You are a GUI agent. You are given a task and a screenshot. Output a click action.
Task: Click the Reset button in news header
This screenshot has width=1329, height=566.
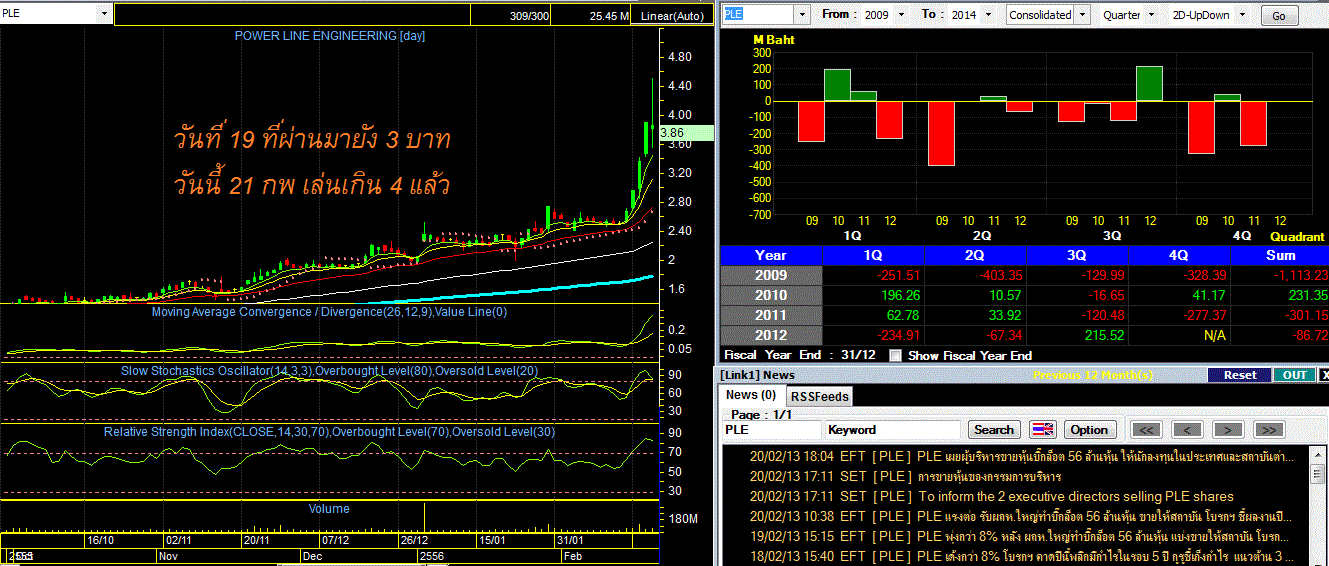1239,375
